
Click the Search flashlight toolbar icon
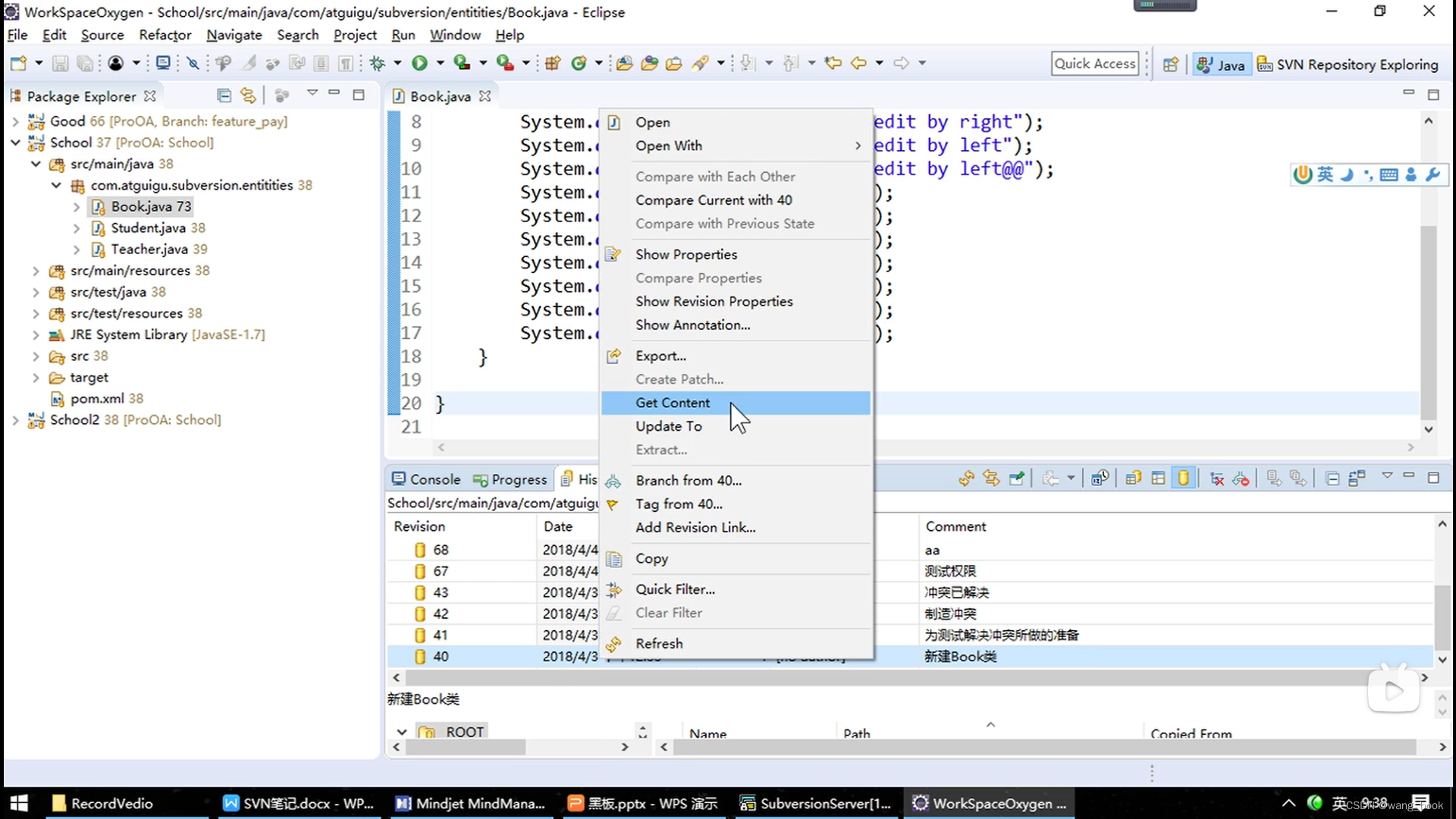click(700, 64)
